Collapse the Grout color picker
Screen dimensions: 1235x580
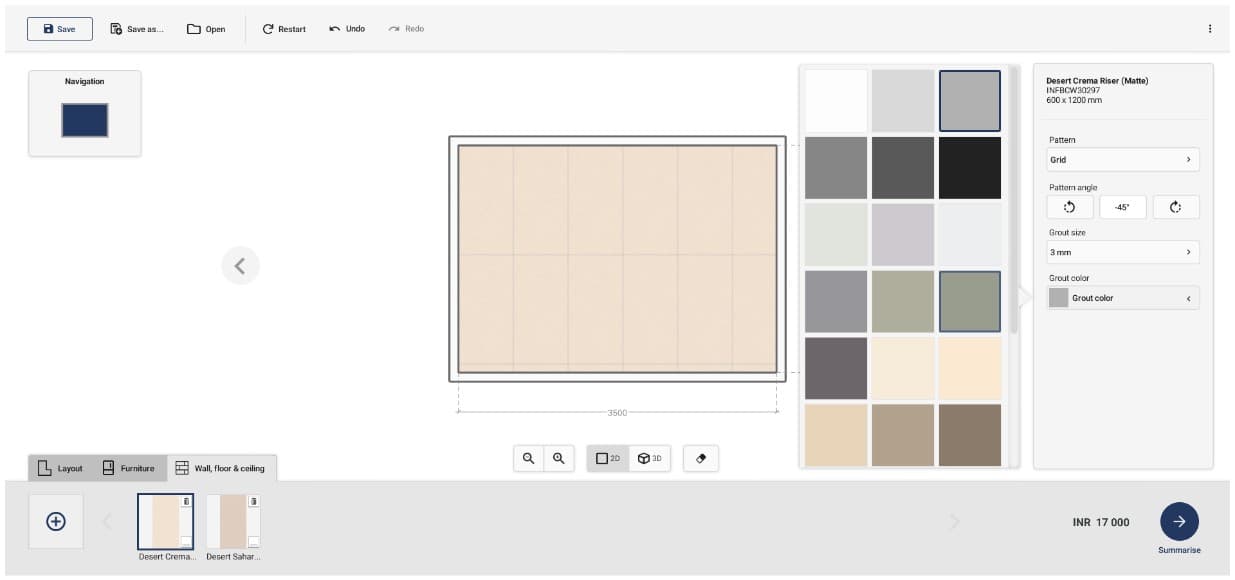pos(1188,298)
